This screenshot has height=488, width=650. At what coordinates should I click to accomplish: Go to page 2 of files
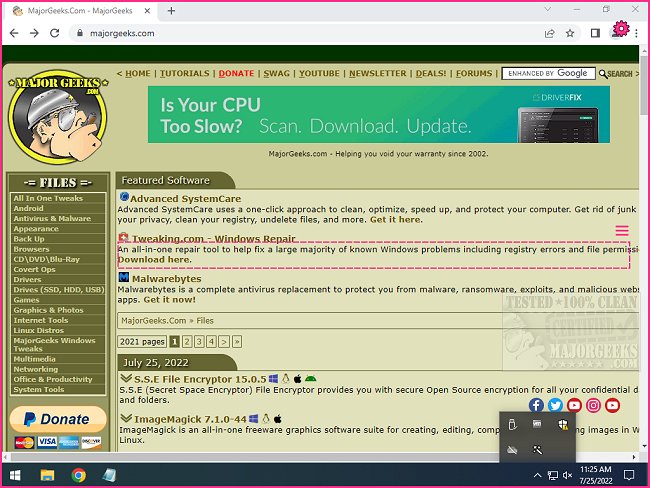pos(187,342)
